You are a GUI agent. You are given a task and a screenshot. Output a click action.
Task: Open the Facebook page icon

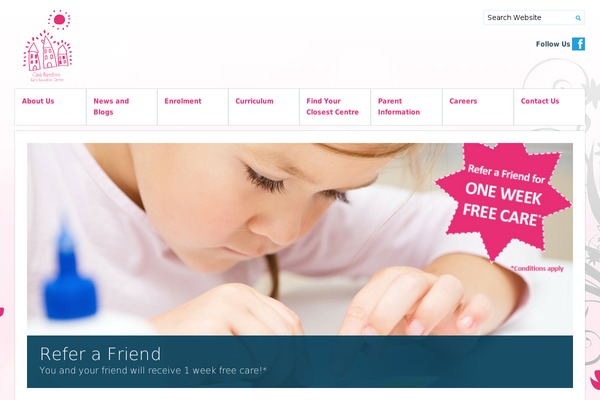[579, 44]
